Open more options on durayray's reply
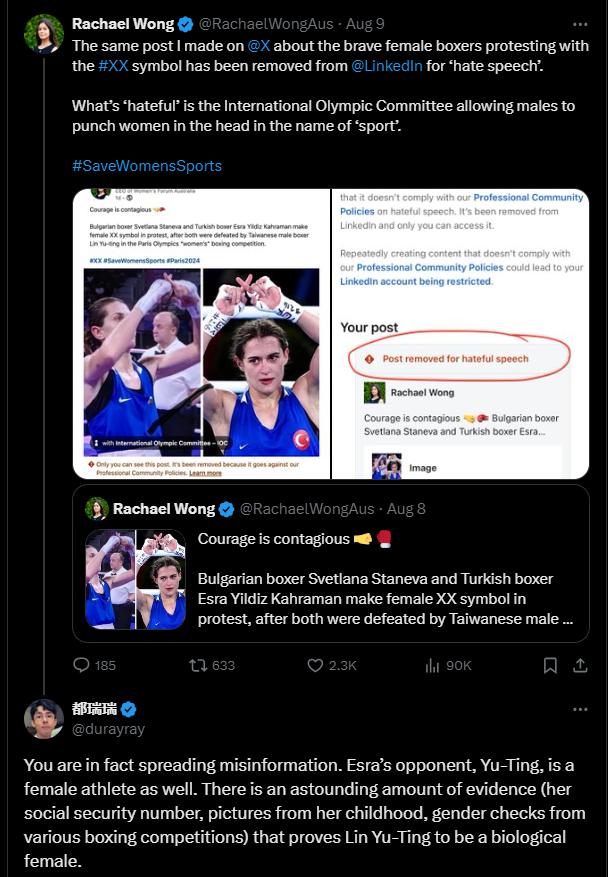This screenshot has width=608, height=877. coord(581,709)
